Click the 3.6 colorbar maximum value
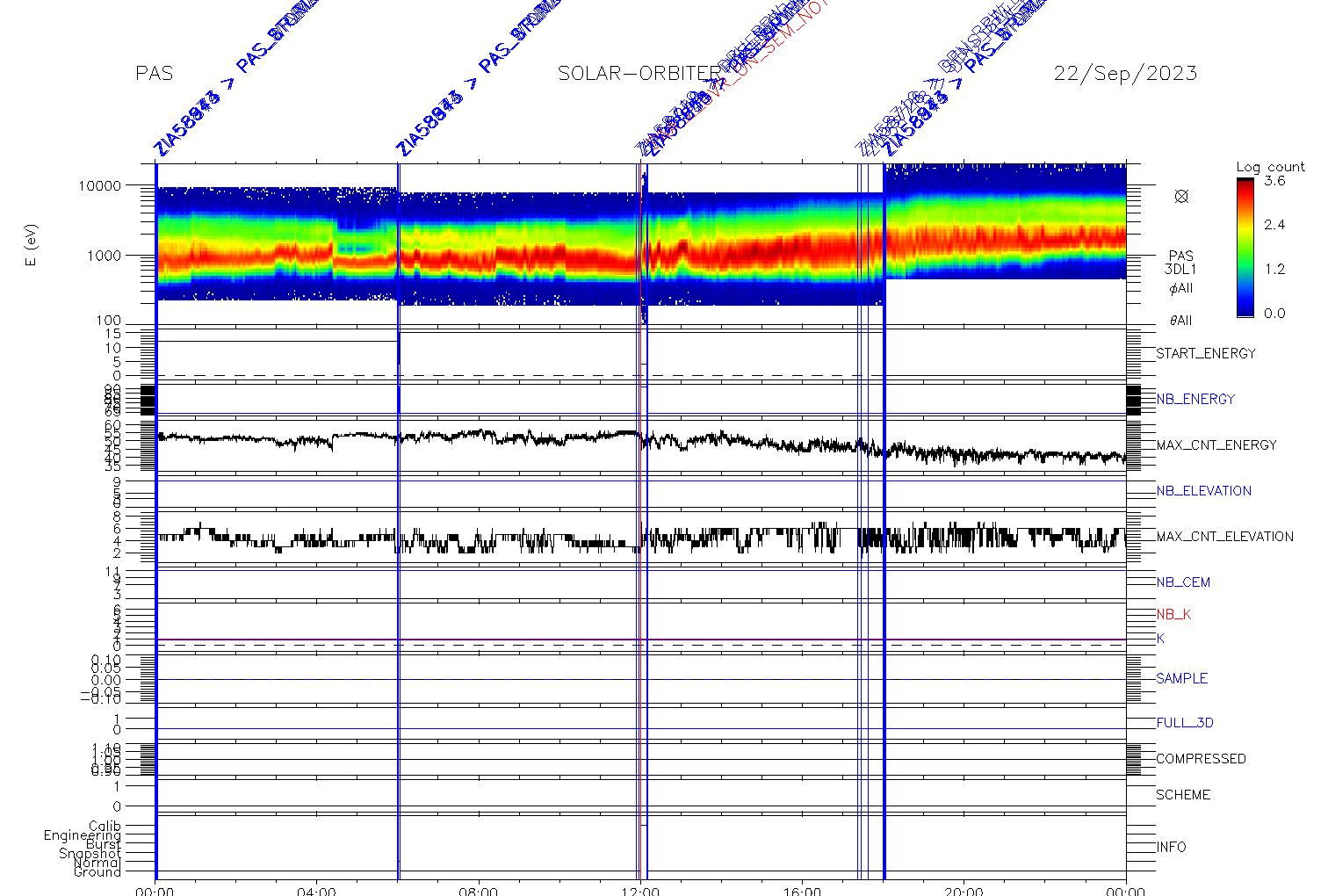Viewport: 1328px width, 896px height. [x=1274, y=181]
